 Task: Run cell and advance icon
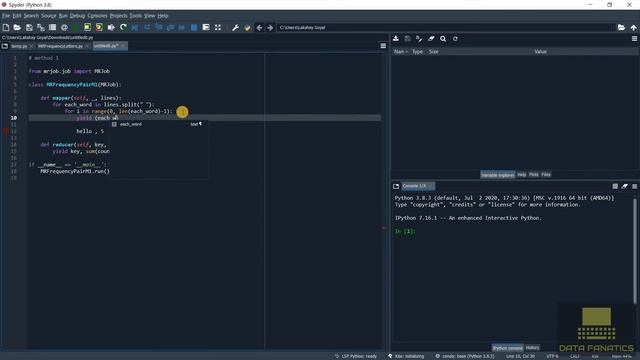pyautogui.click(x=99, y=27)
